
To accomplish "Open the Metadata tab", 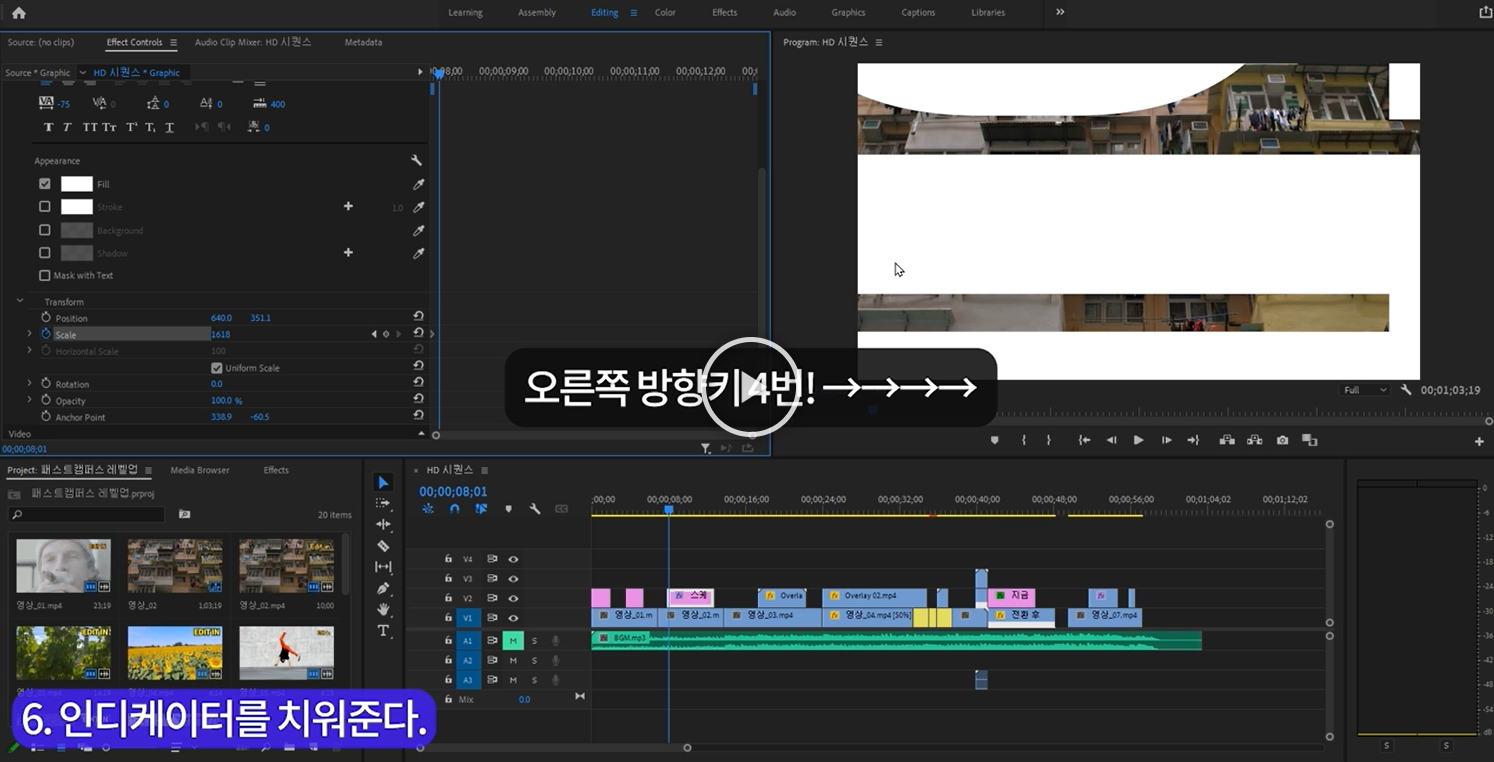I will (x=363, y=43).
